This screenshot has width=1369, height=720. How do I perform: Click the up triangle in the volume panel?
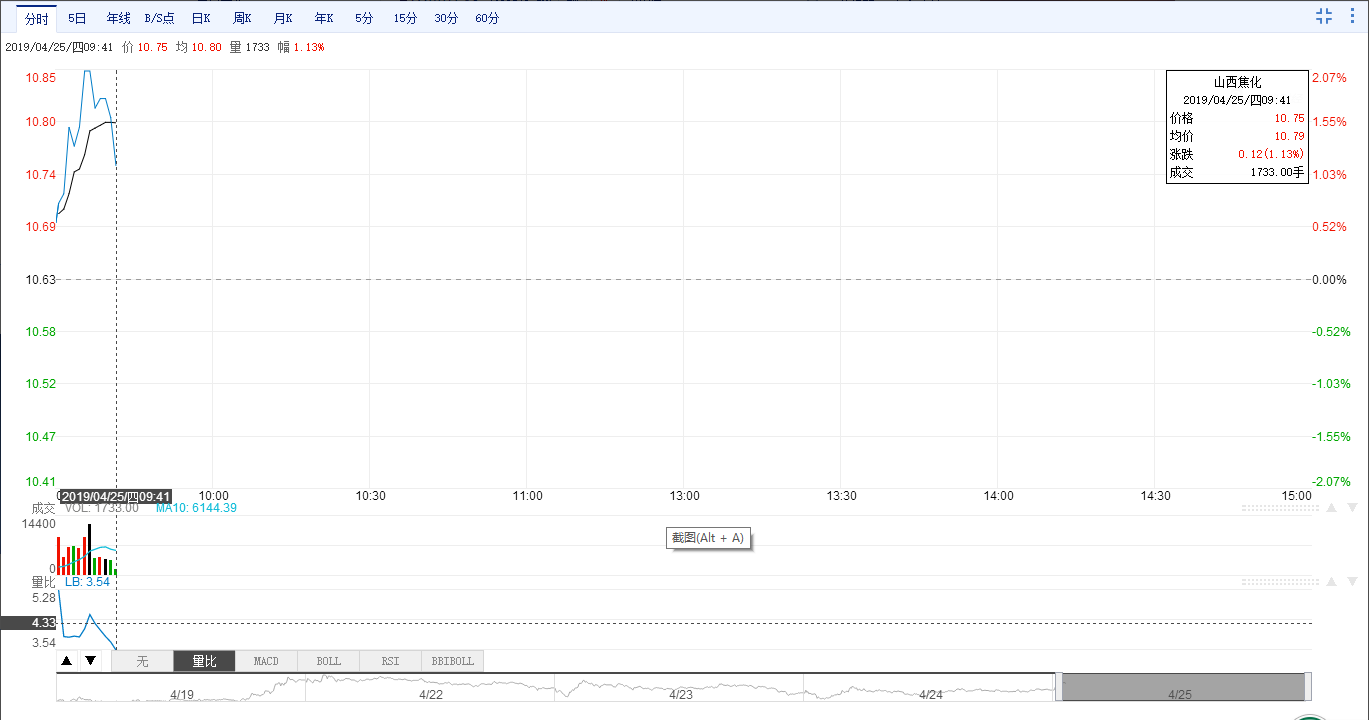tap(1330, 508)
